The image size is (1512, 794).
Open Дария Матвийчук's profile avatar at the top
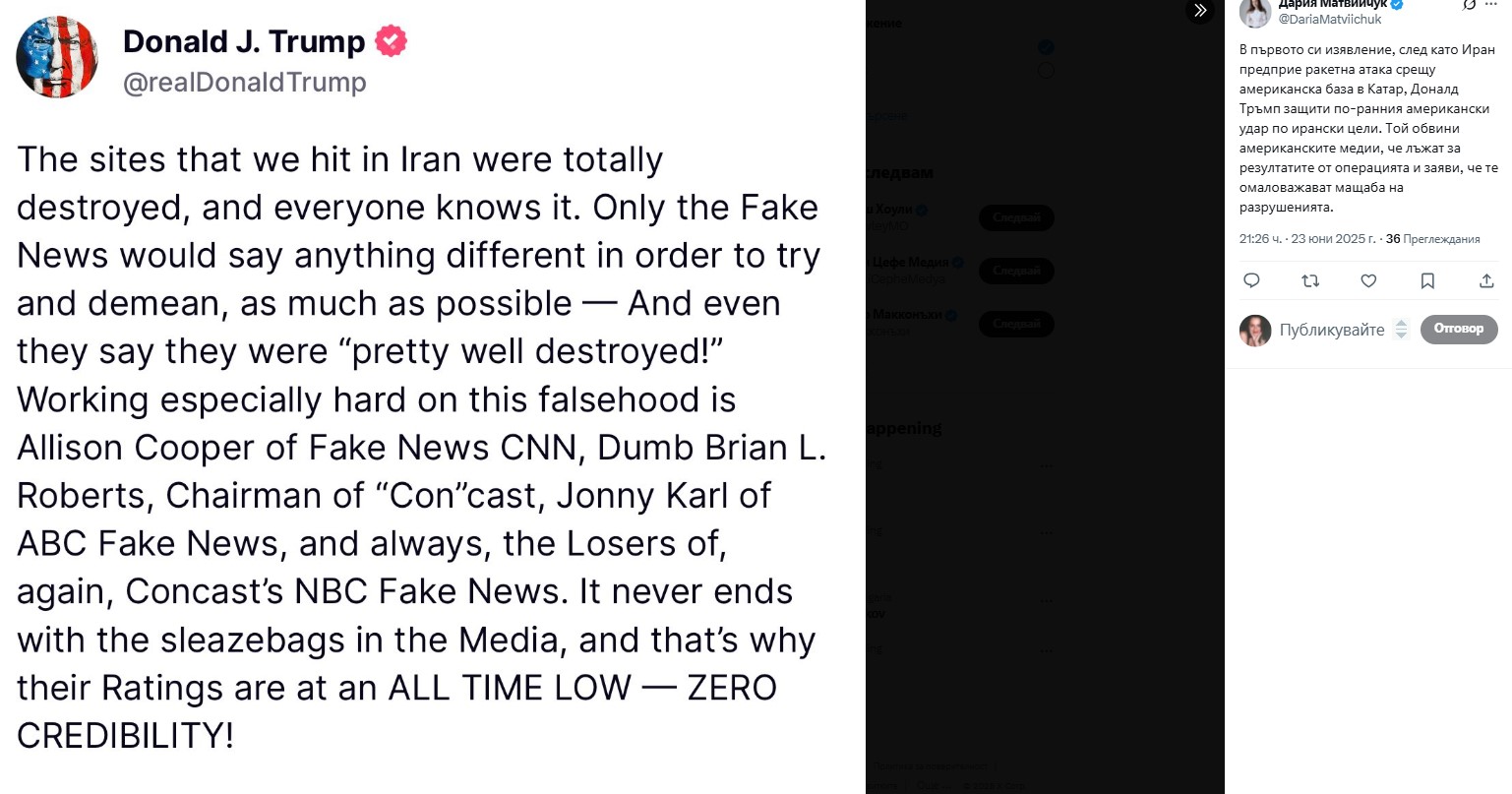coord(1255,12)
